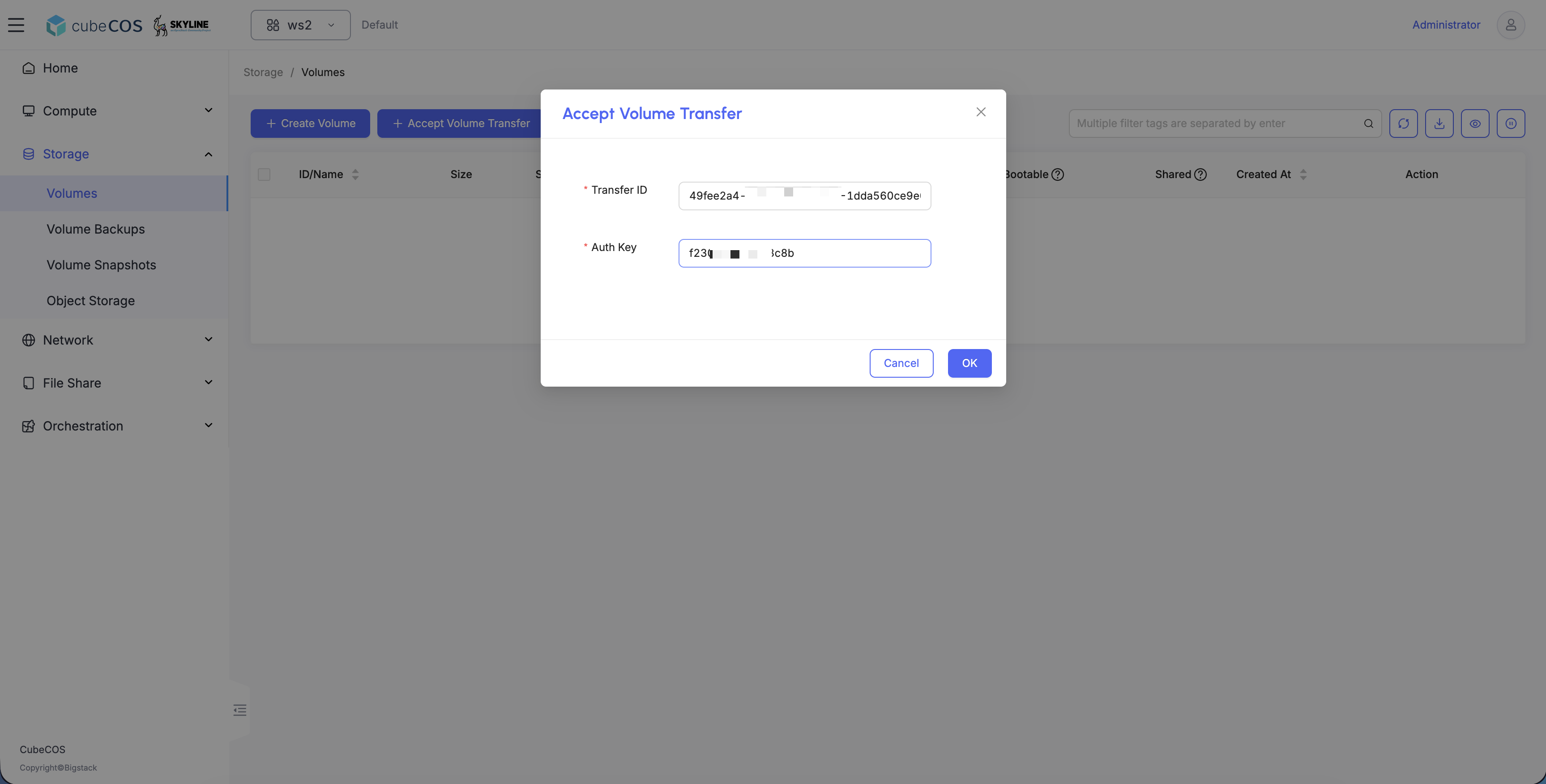Click the Bootable help icon
Screen dimensions: 1546x784
tap(1058, 175)
